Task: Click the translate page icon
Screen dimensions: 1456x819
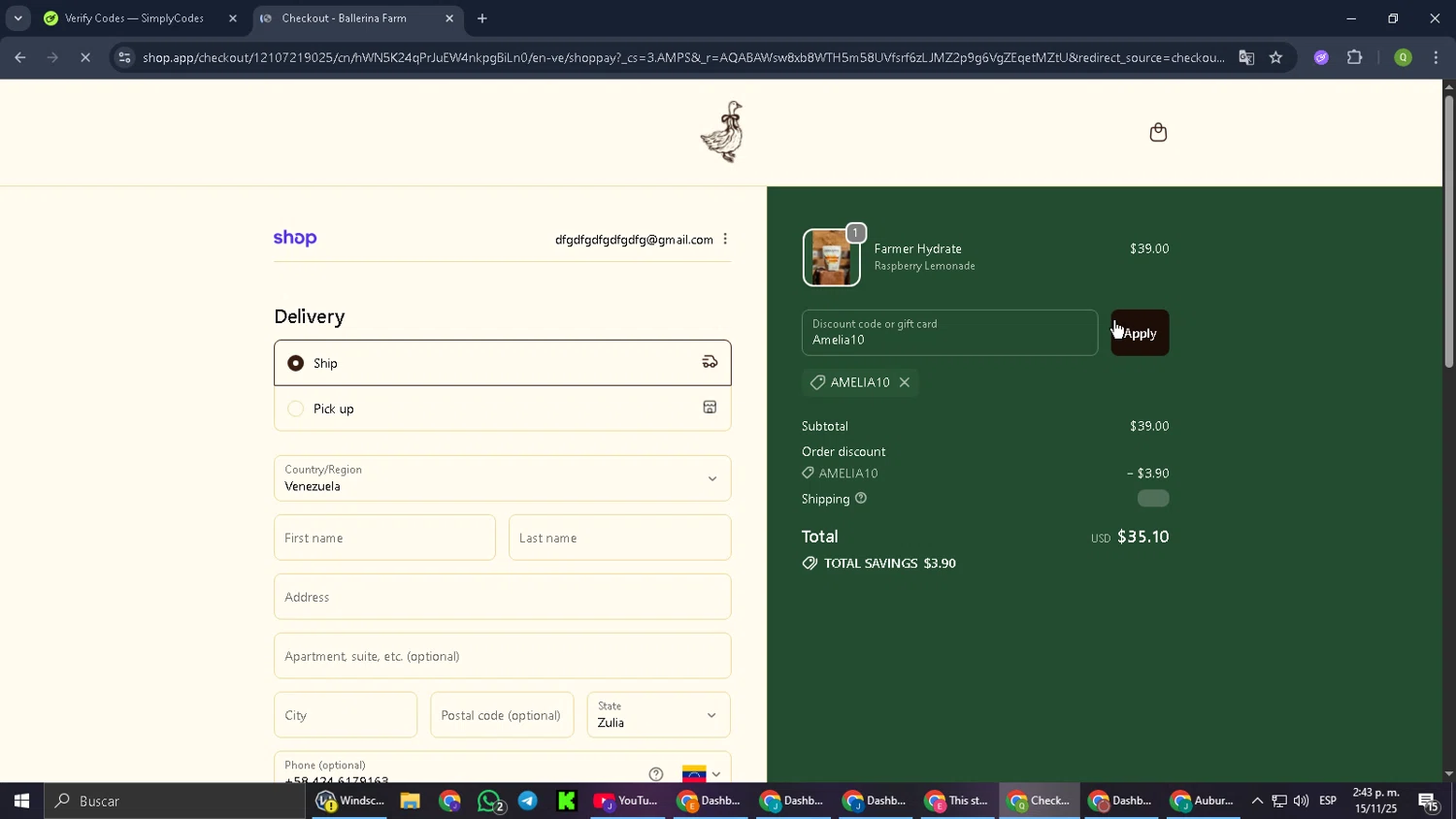Action: point(1246,57)
